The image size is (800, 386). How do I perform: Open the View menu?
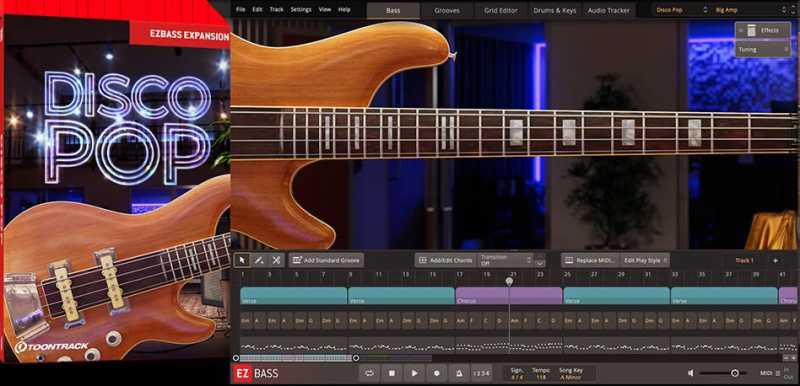coord(324,9)
